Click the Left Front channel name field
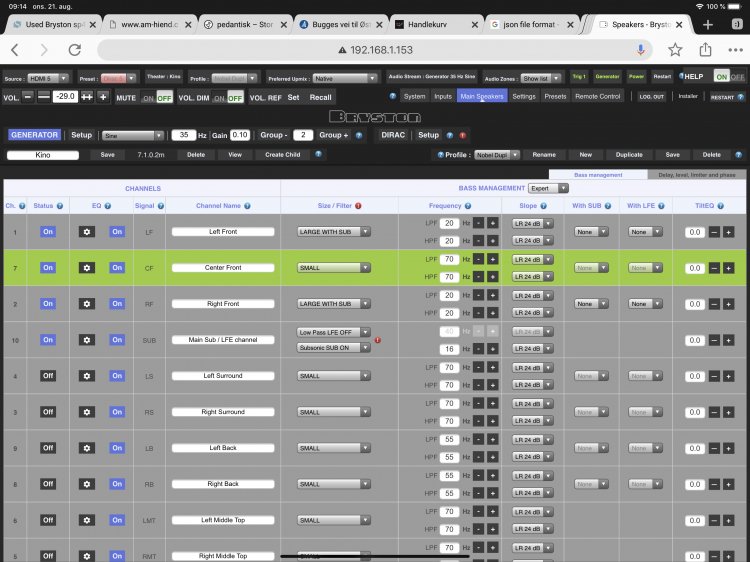This screenshot has height=562, width=750. 223,232
